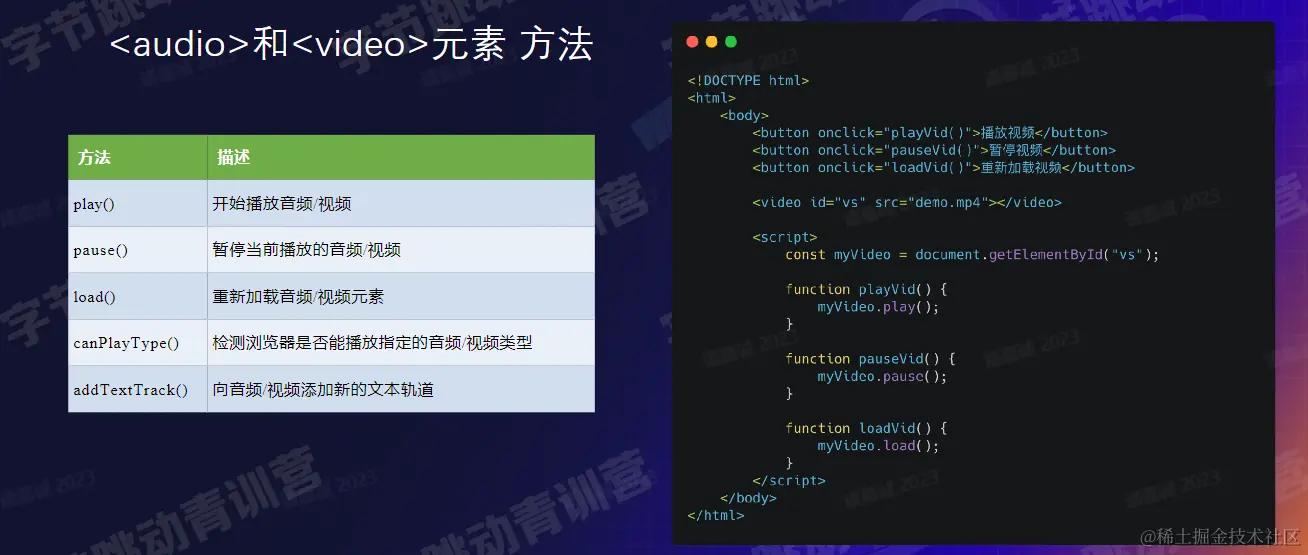Click the '<!DOCTYPE html>' code line
The height and width of the screenshot is (555, 1308).
pos(748,81)
